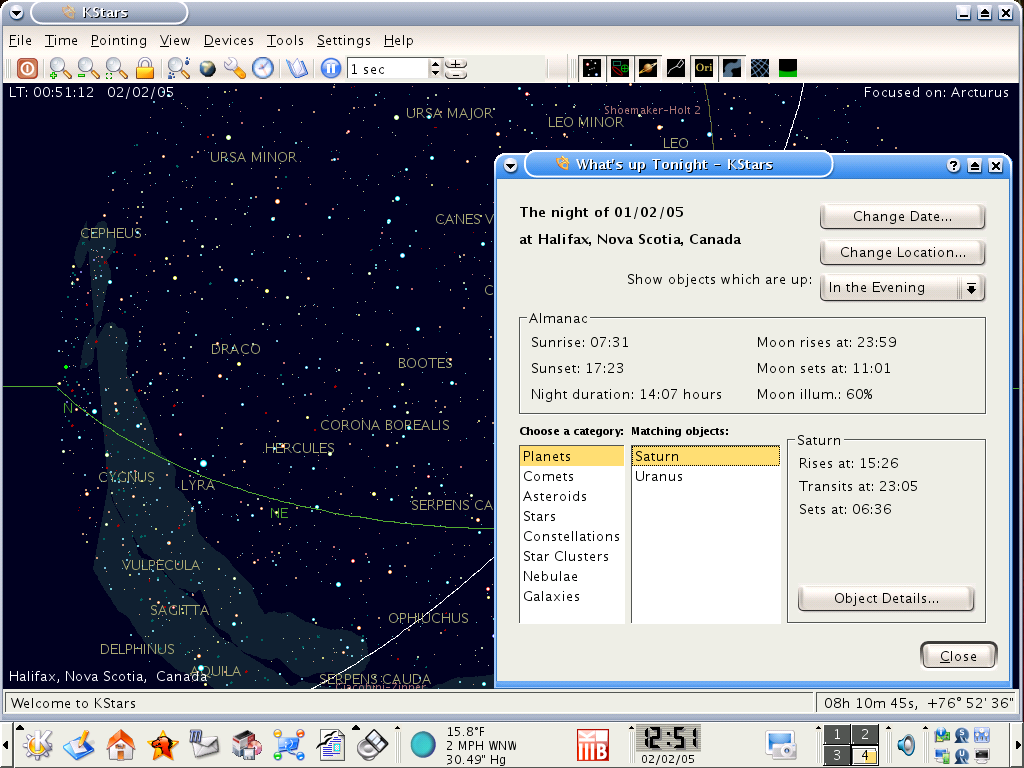Open the wrench configure icon
1024x768 pixels.
tap(234, 68)
